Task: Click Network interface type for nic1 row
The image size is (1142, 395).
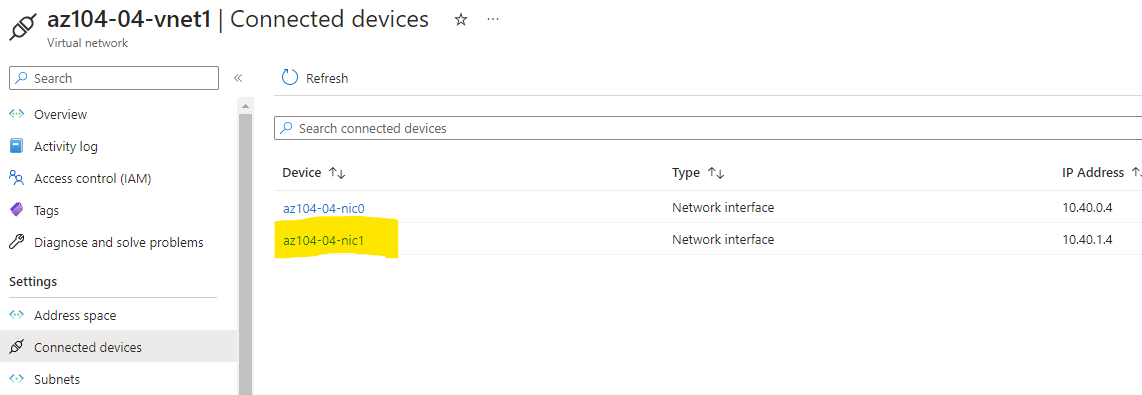Action: pyautogui.click(x=722, y=240)
